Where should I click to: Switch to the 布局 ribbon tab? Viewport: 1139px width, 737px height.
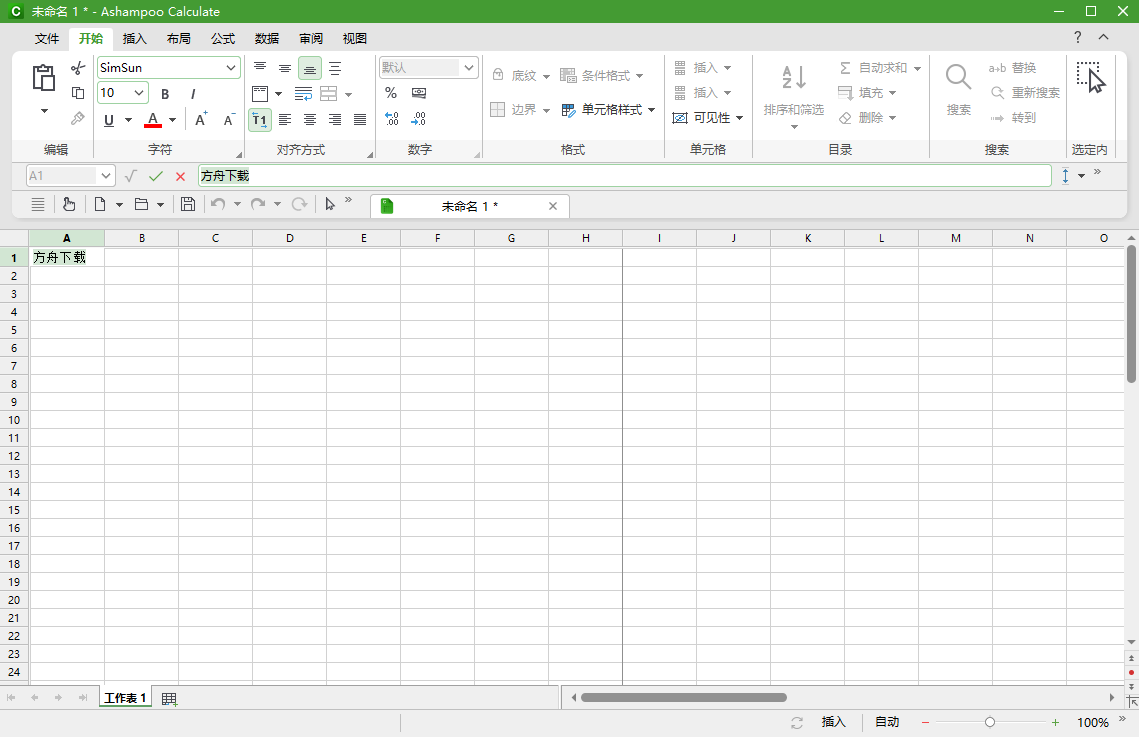tap(179, 38)
